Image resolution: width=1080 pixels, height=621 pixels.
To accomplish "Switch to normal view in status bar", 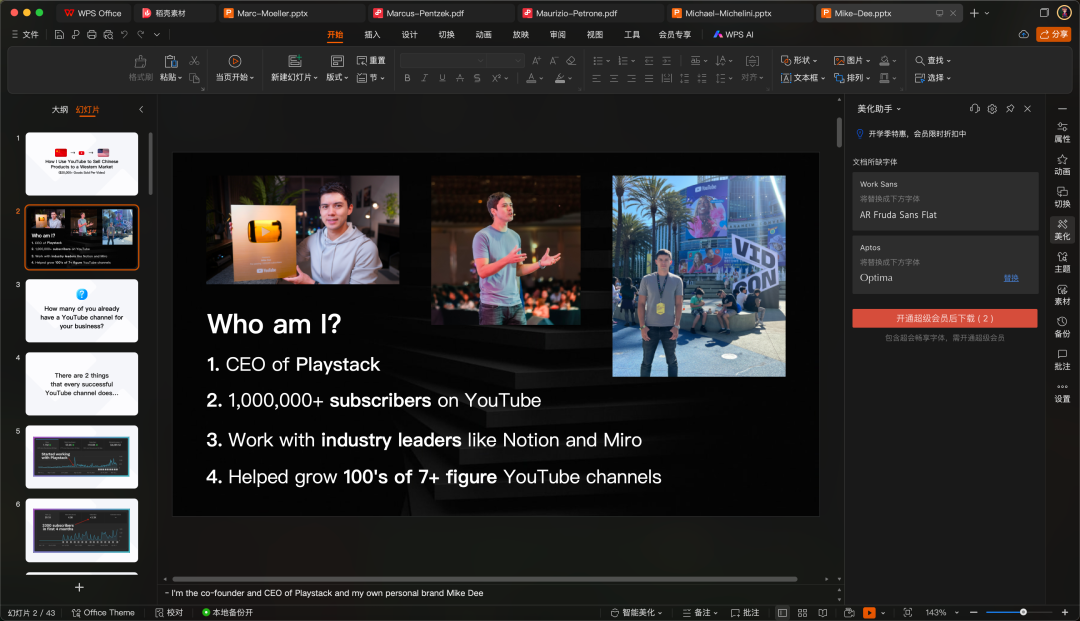I will tap(782, 612).
